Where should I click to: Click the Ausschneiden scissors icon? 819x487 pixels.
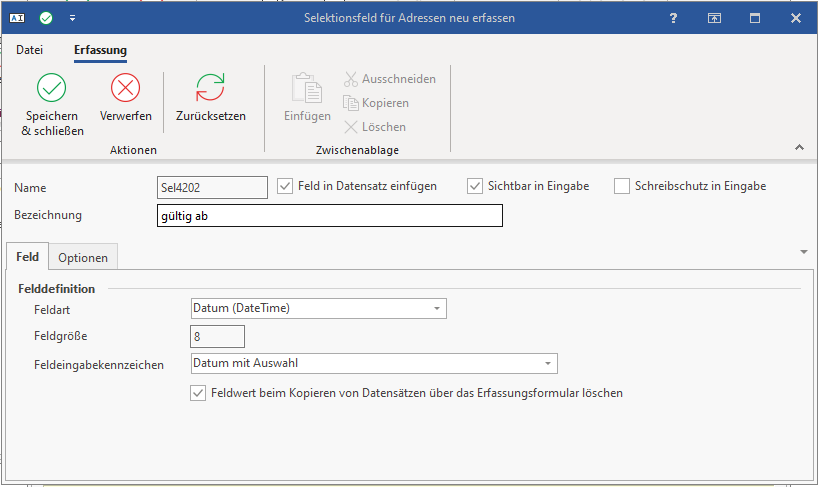351,79
